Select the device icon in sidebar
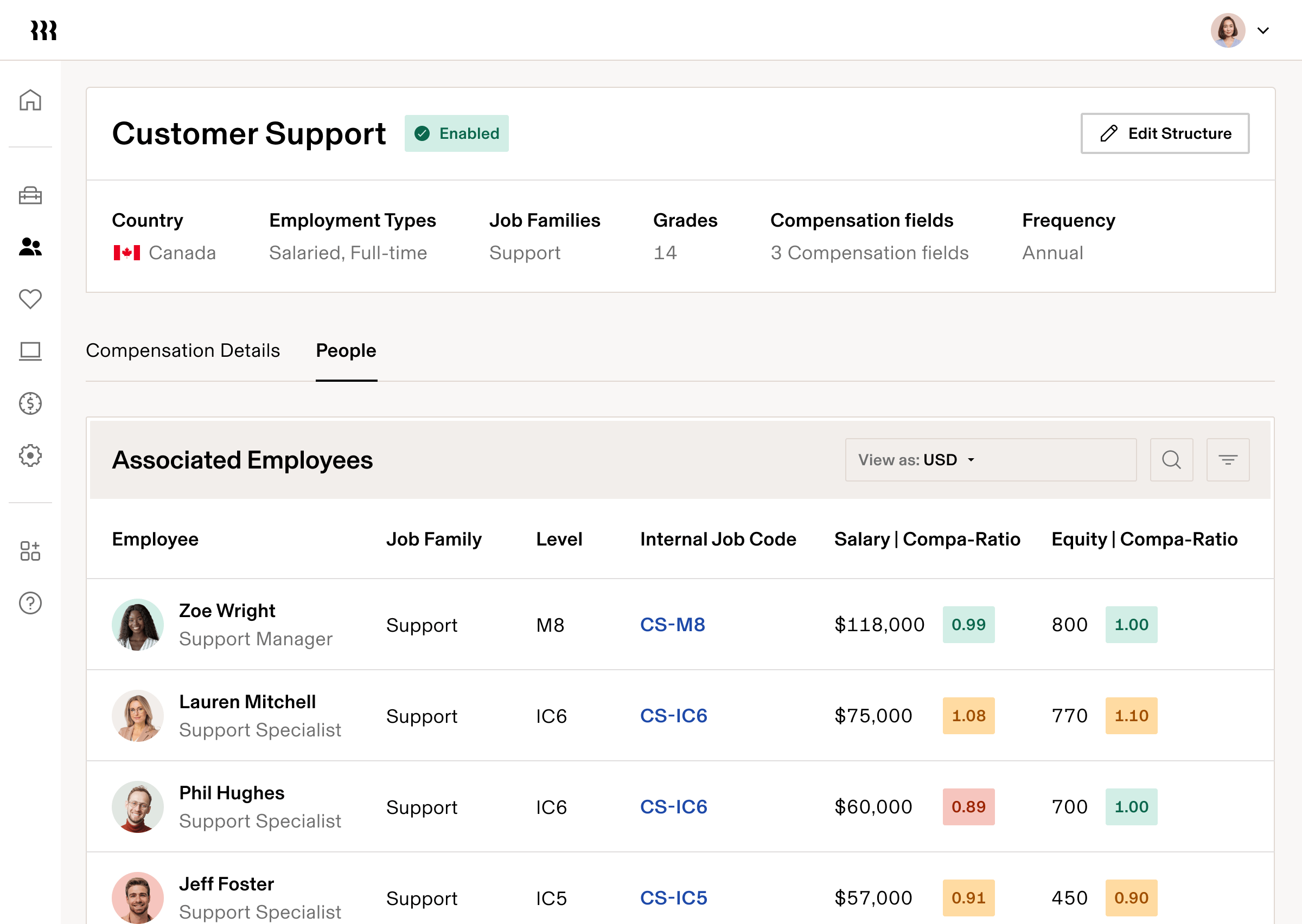 (x=30, y=351)
